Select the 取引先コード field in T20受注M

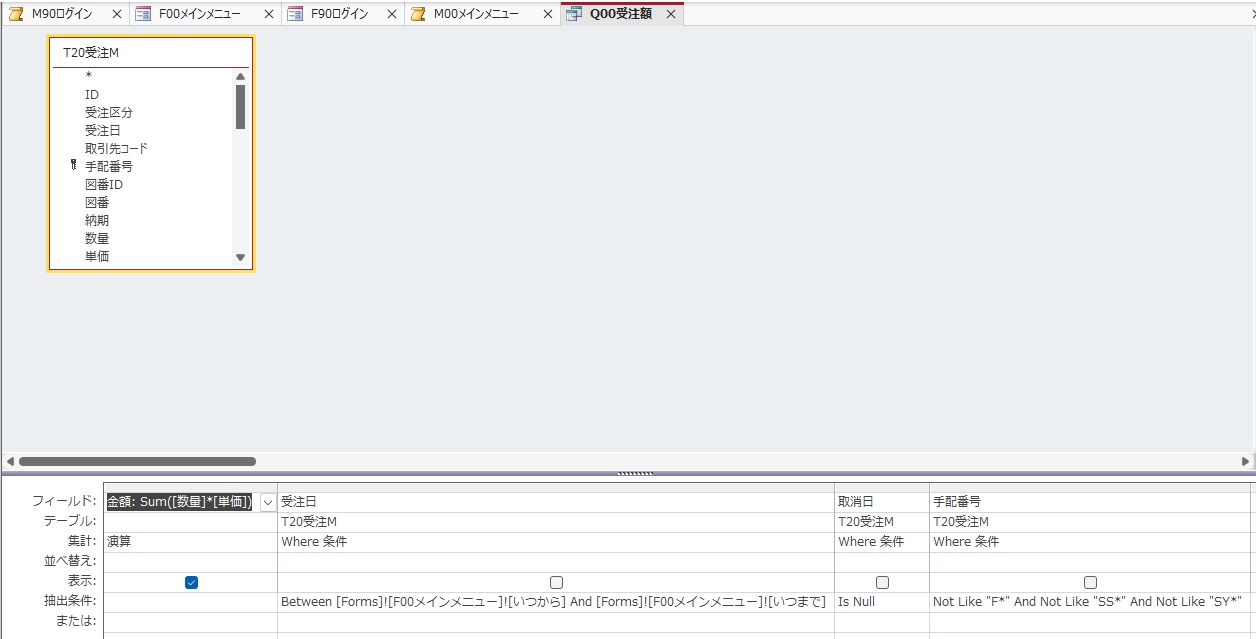(x=116, y=148)
